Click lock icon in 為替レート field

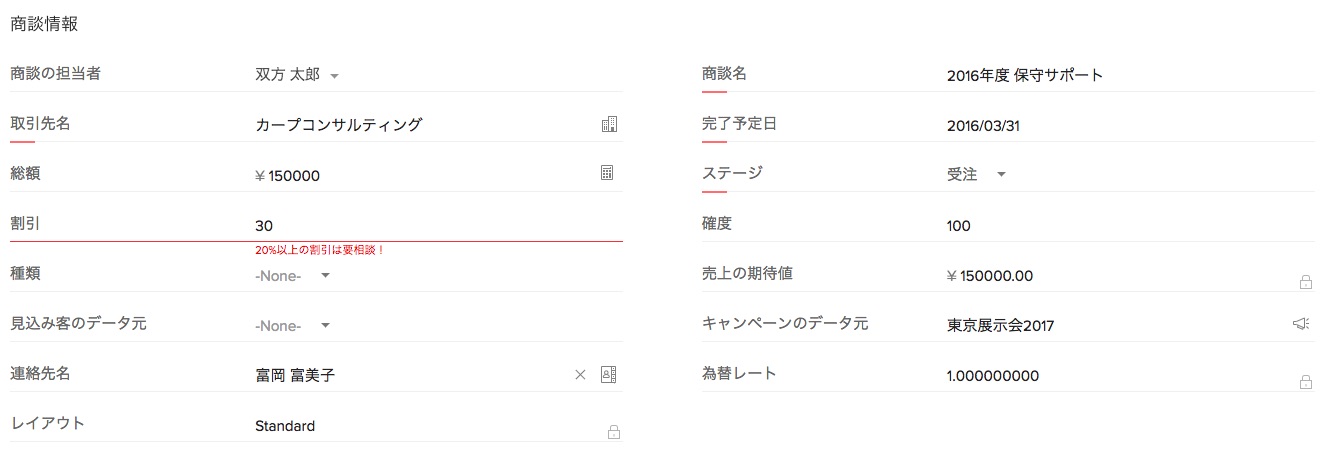coord(1305,382)
